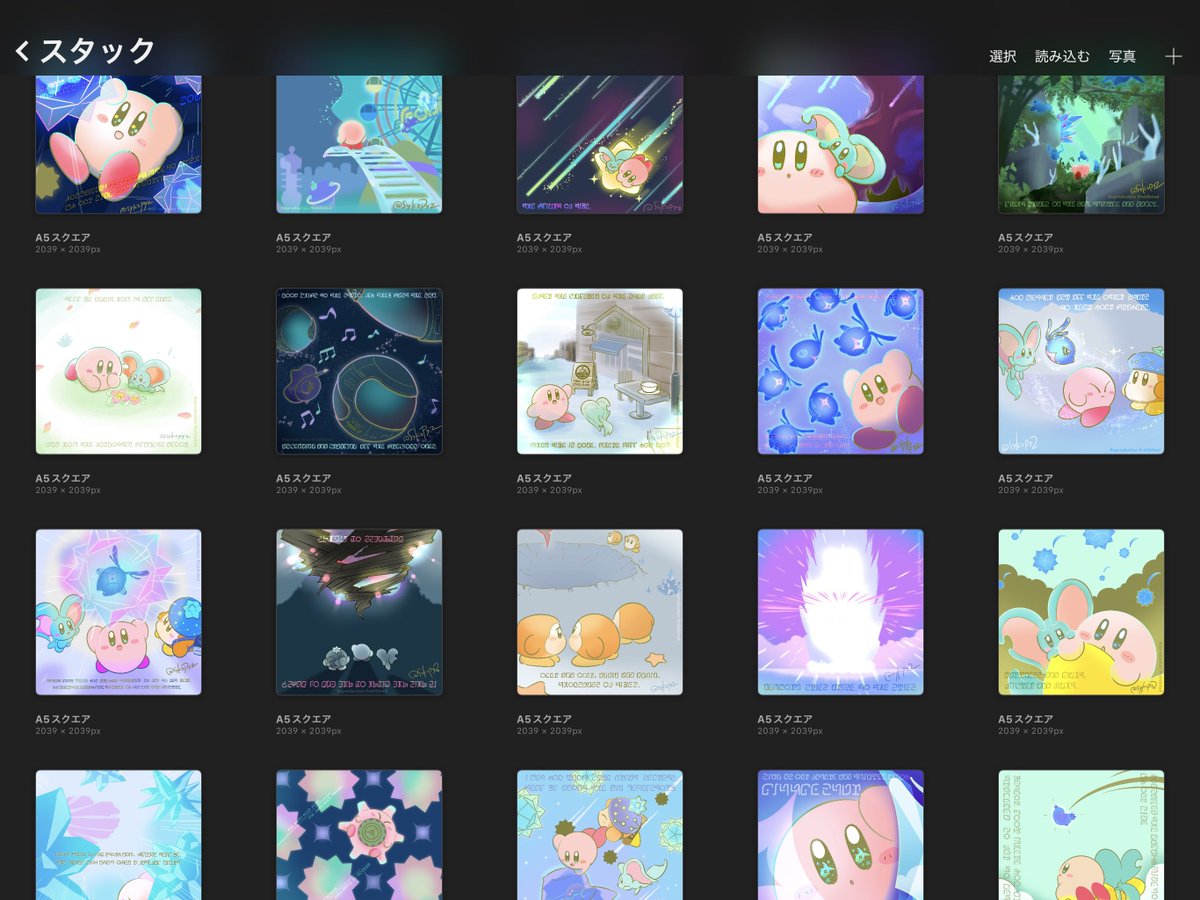Open artwork of two Waddle Dees by a crater

tap(600, 612)
